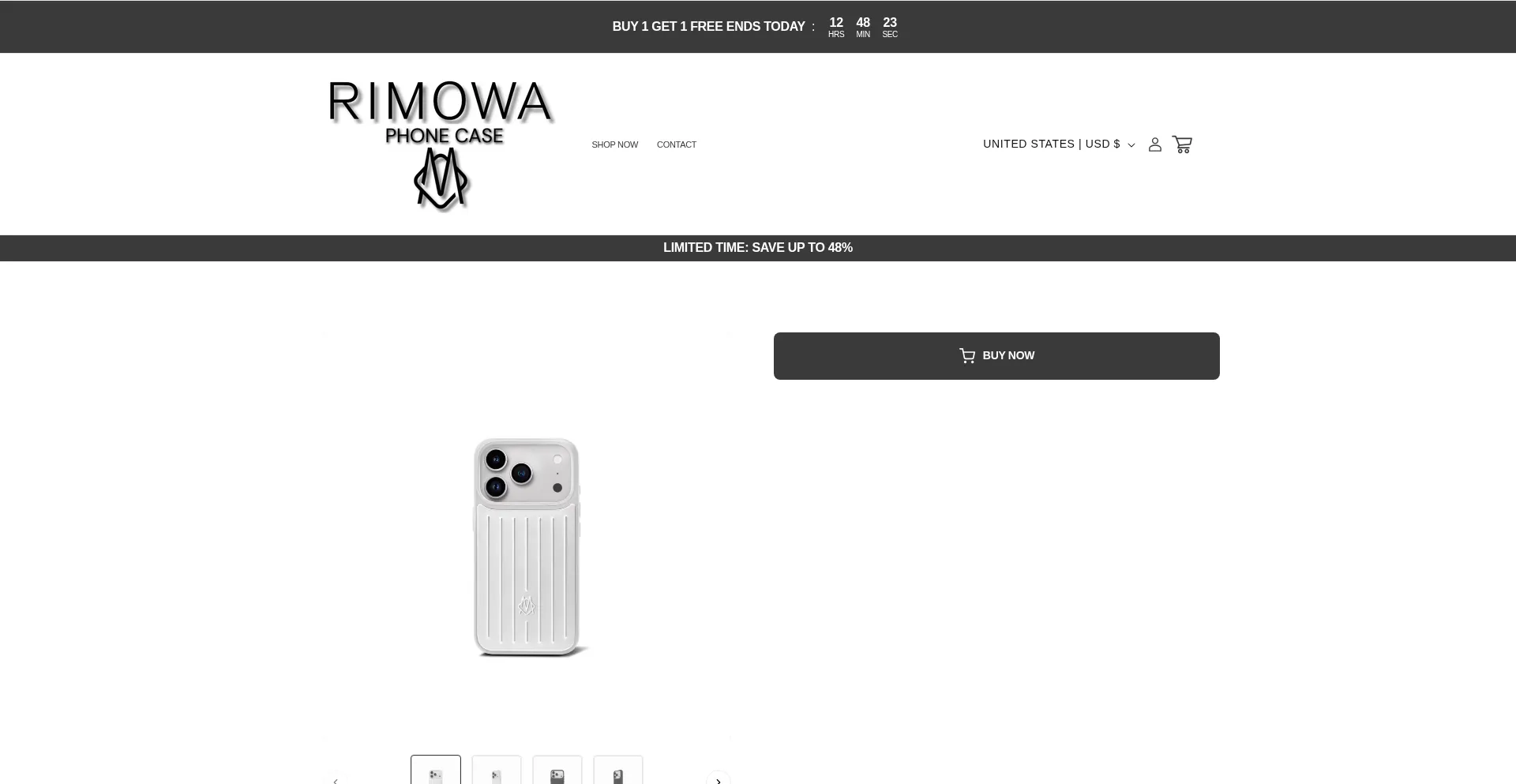Click the RIMOWA Phone Case logo
Screen dimensions: 1516x784
(441, 145)
